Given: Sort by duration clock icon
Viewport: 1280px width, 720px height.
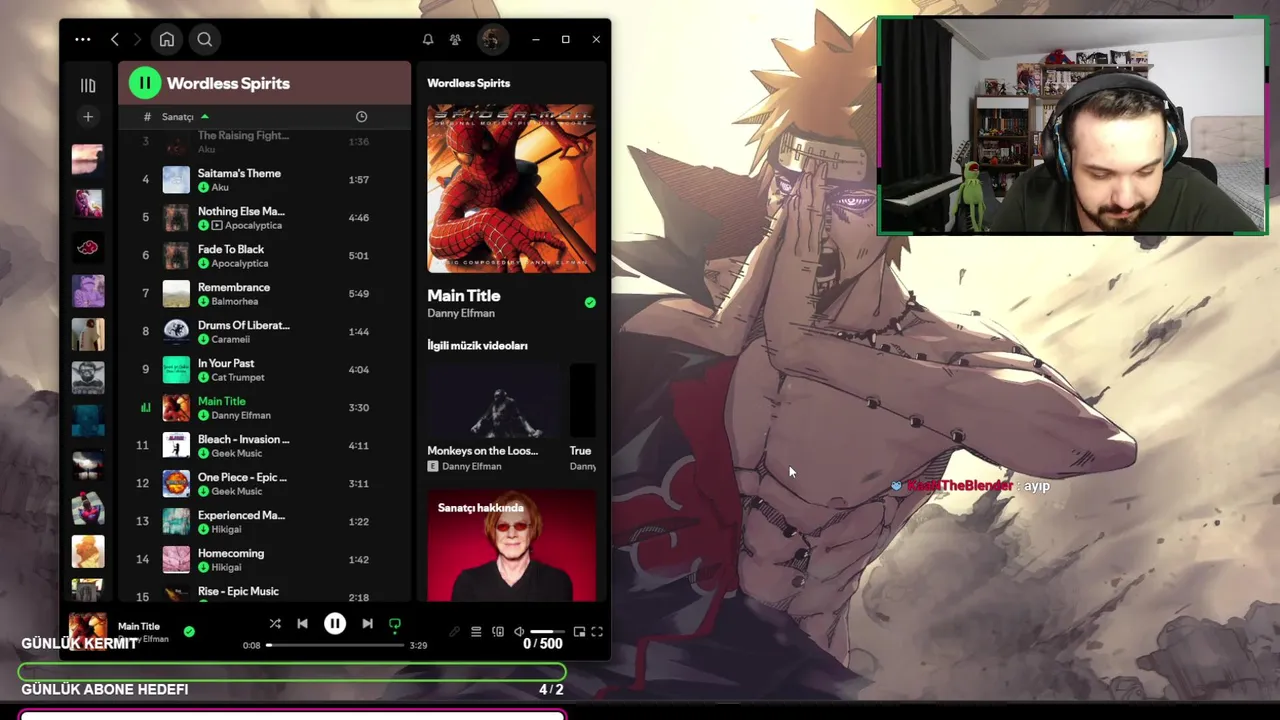Looking at the screenshot, I should click(x=361, y=117).
